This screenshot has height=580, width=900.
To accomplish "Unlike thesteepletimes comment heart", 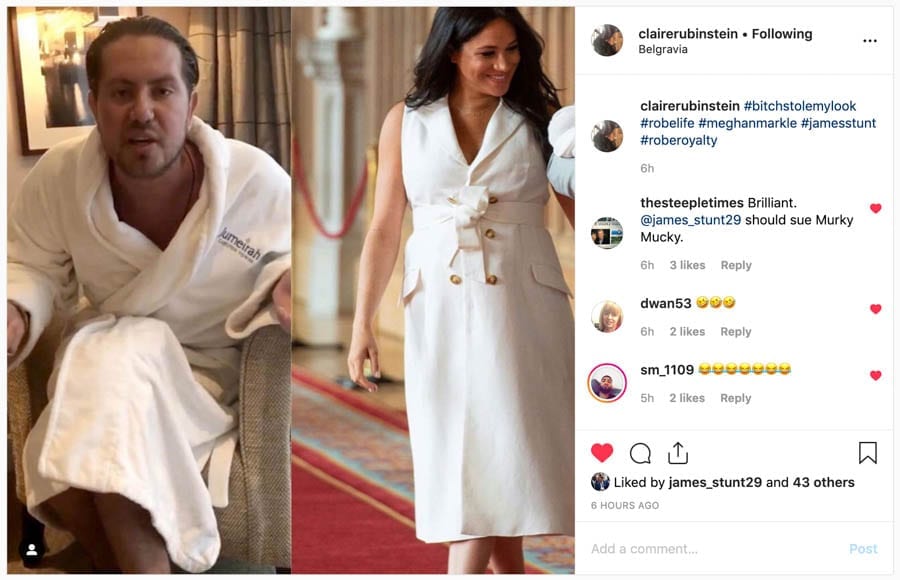I will 875,209.
